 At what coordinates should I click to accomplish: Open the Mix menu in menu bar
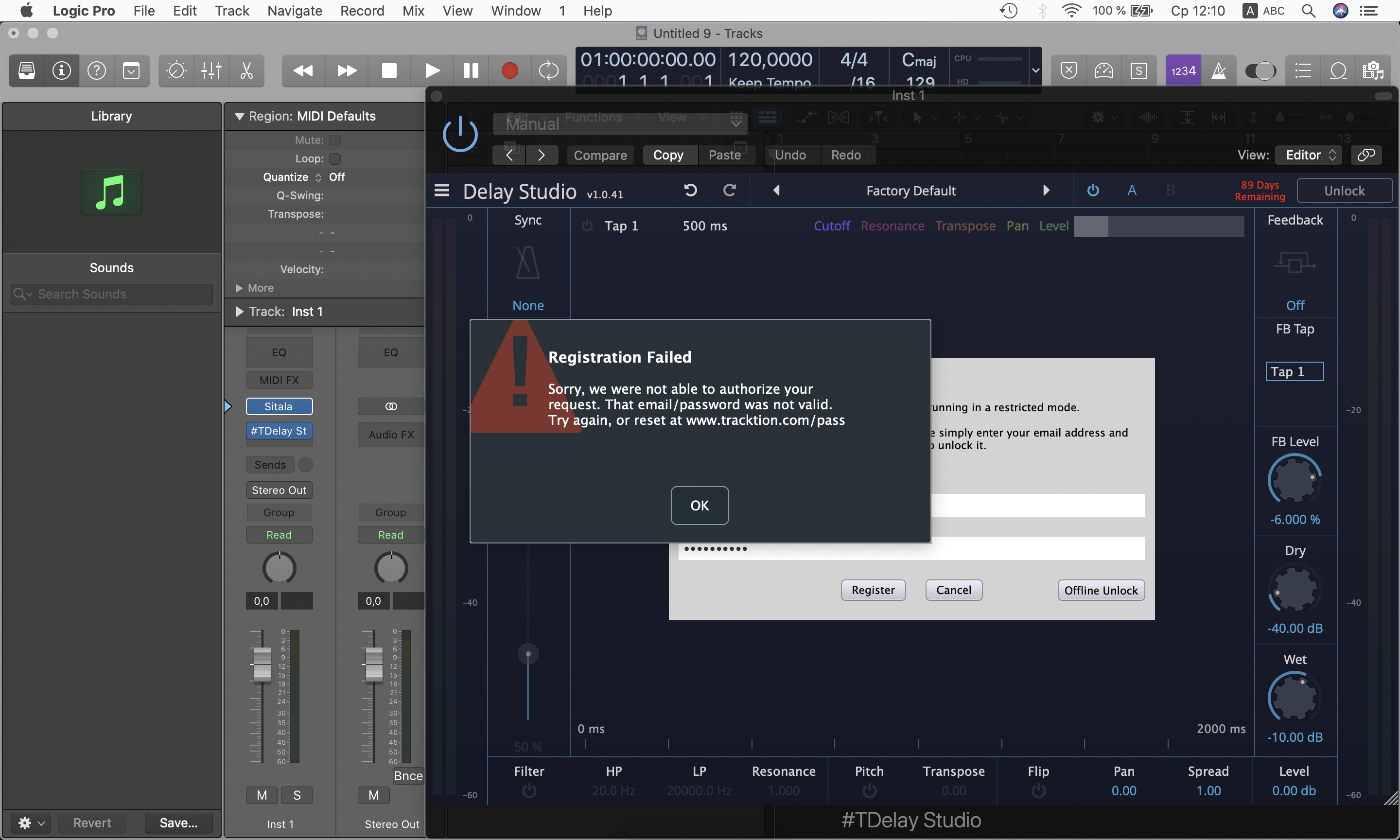(413, 11)
